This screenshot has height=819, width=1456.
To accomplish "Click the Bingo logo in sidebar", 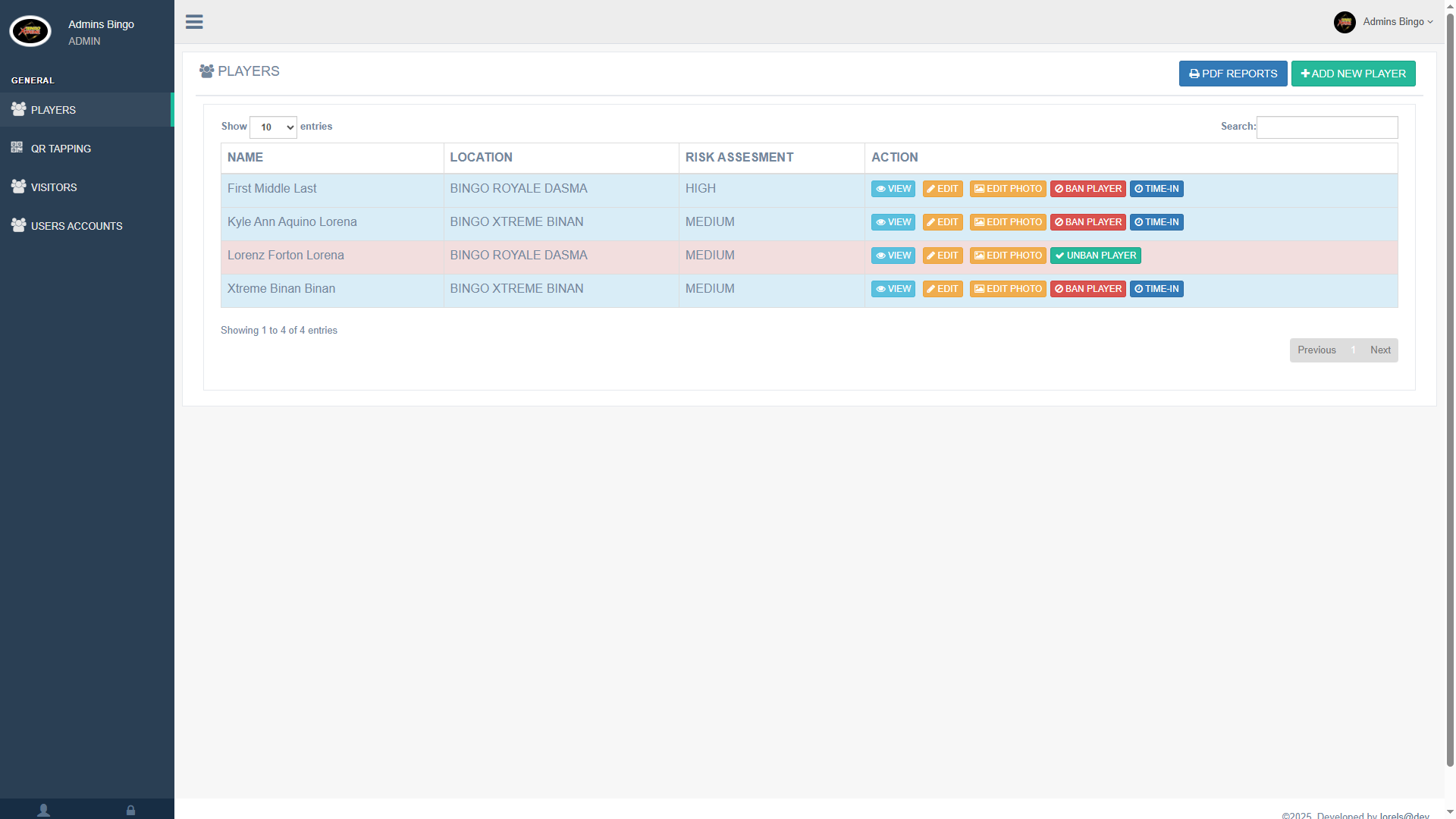I will point(30,31).
